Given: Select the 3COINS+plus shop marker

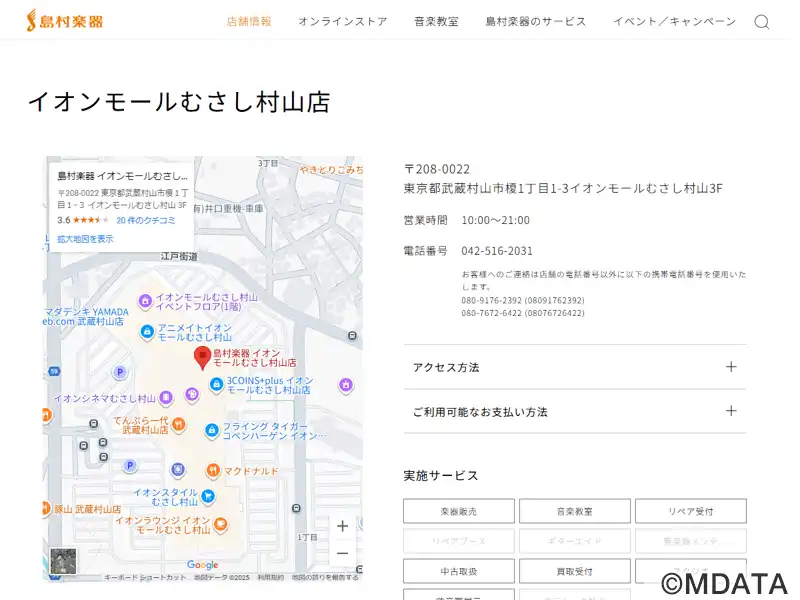Looking at the screenshot, I should [216, 384].
